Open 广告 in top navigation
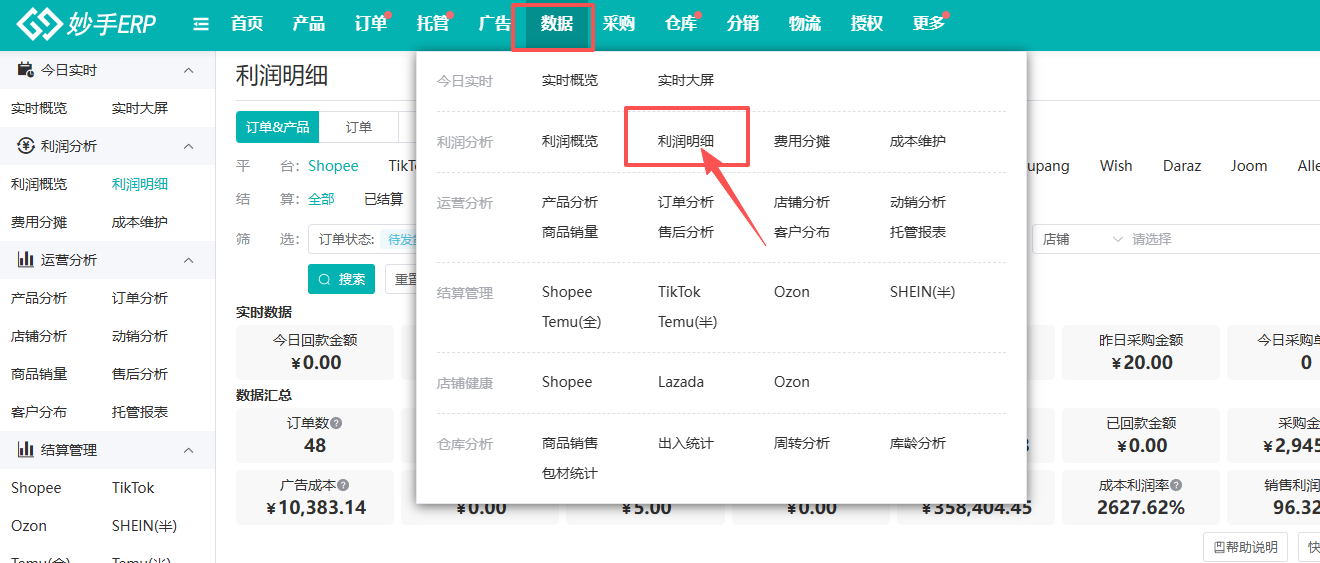1320x563 pixels. (x=495, y=24)
